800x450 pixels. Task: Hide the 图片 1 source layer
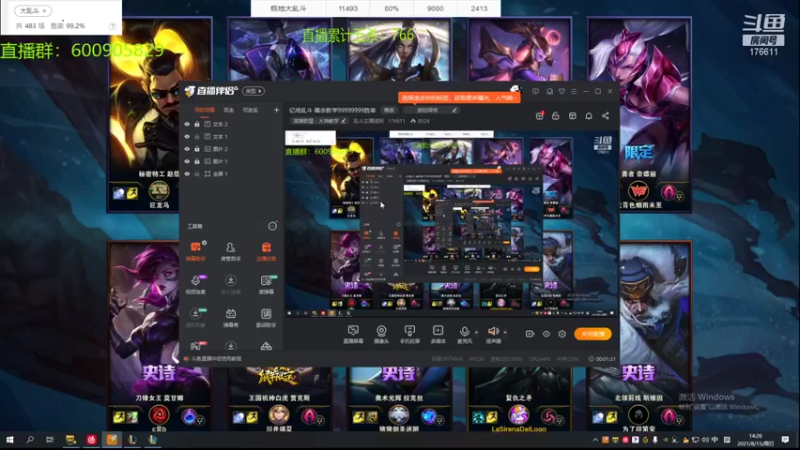click(x=187, y=161)
